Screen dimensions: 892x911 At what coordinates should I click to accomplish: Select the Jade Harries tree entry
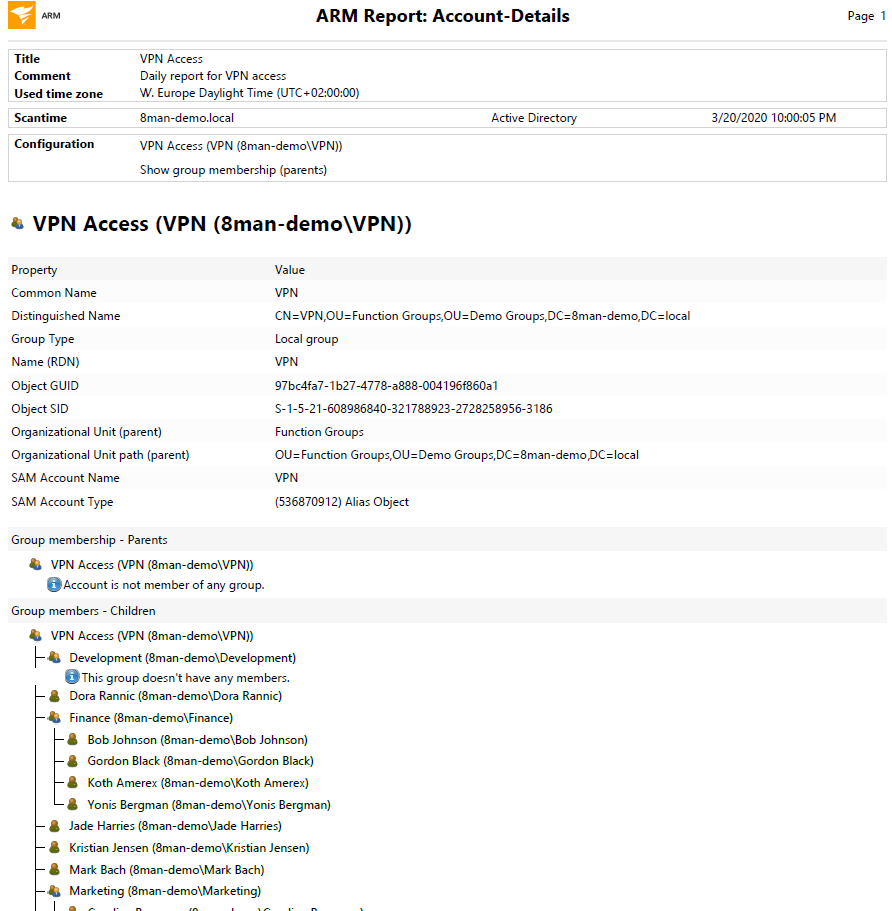click(x=175, y=826)
